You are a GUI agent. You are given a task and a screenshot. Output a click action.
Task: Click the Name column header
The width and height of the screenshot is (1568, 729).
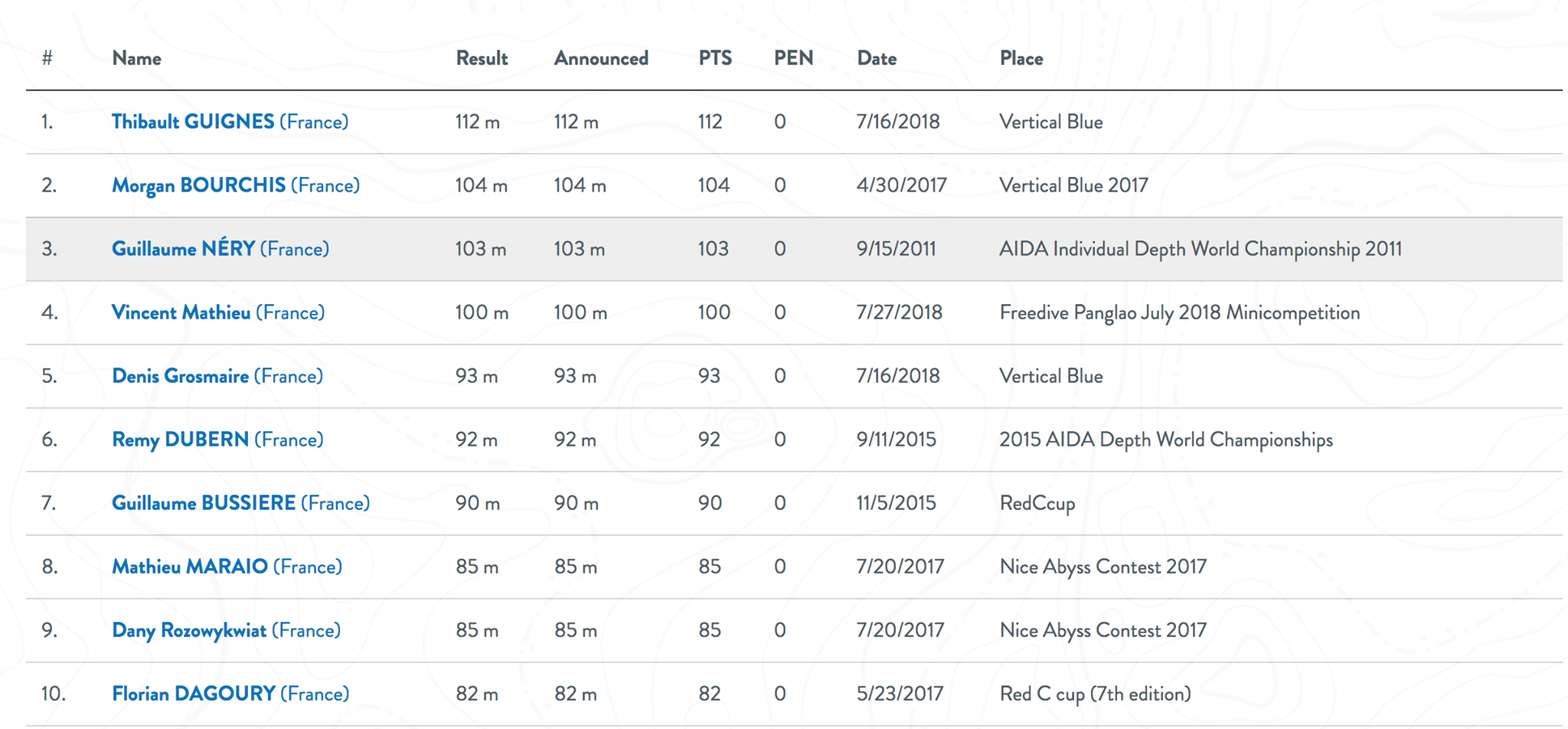[136, 58]
